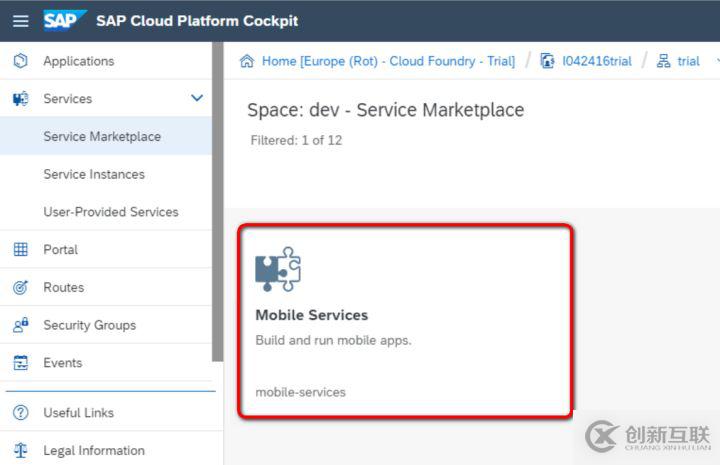This screenshot has width=720, height=465.
Task: Click the sidebar vertical scrollbar
Action: click(217, 200)
